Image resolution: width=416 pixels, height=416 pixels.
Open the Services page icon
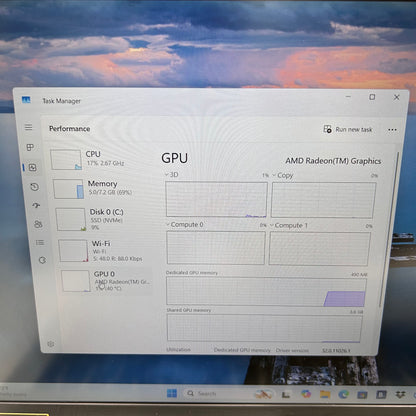[42, 260]
